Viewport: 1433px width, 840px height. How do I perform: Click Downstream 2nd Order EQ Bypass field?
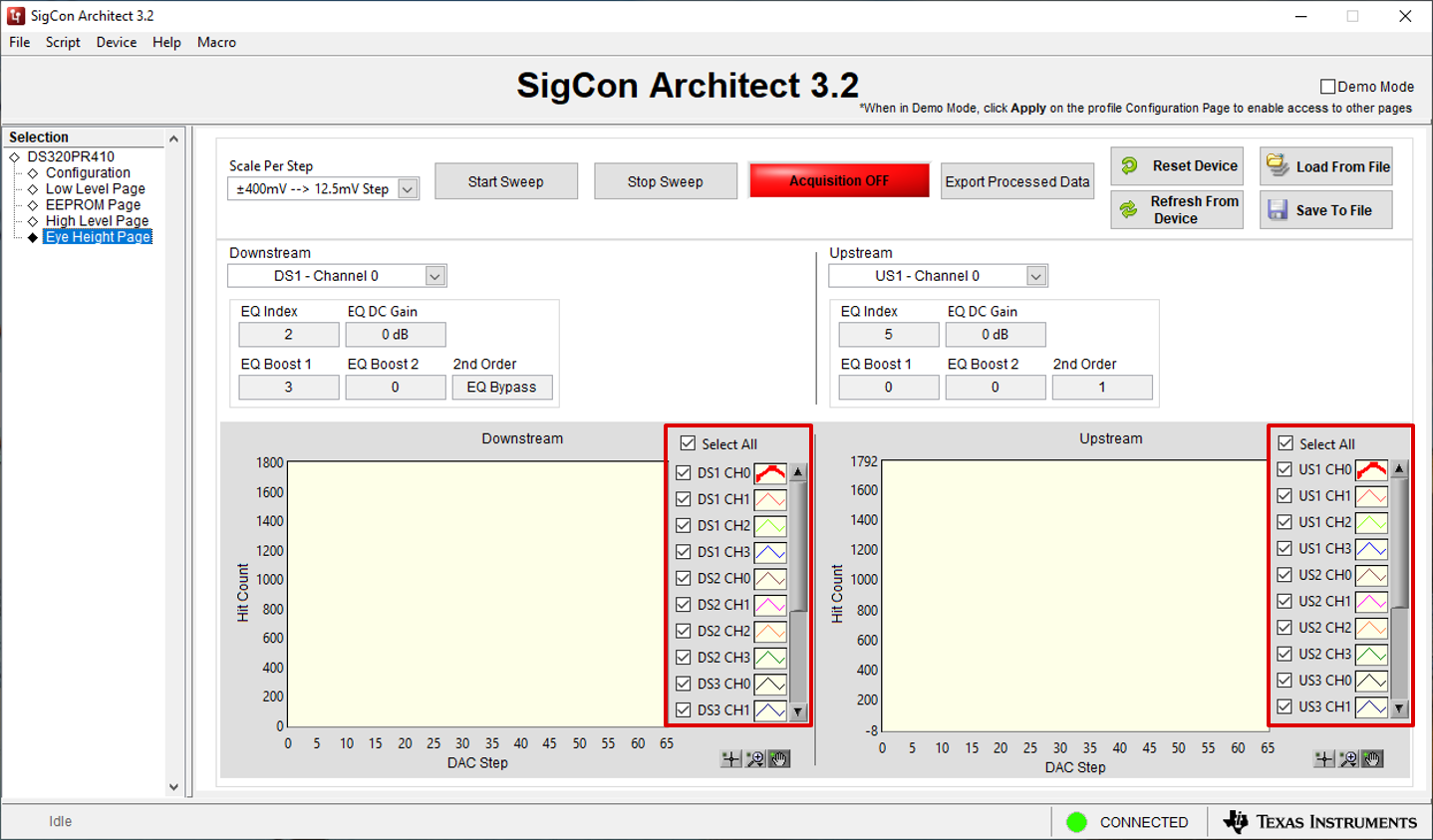[x=502, y=388]
